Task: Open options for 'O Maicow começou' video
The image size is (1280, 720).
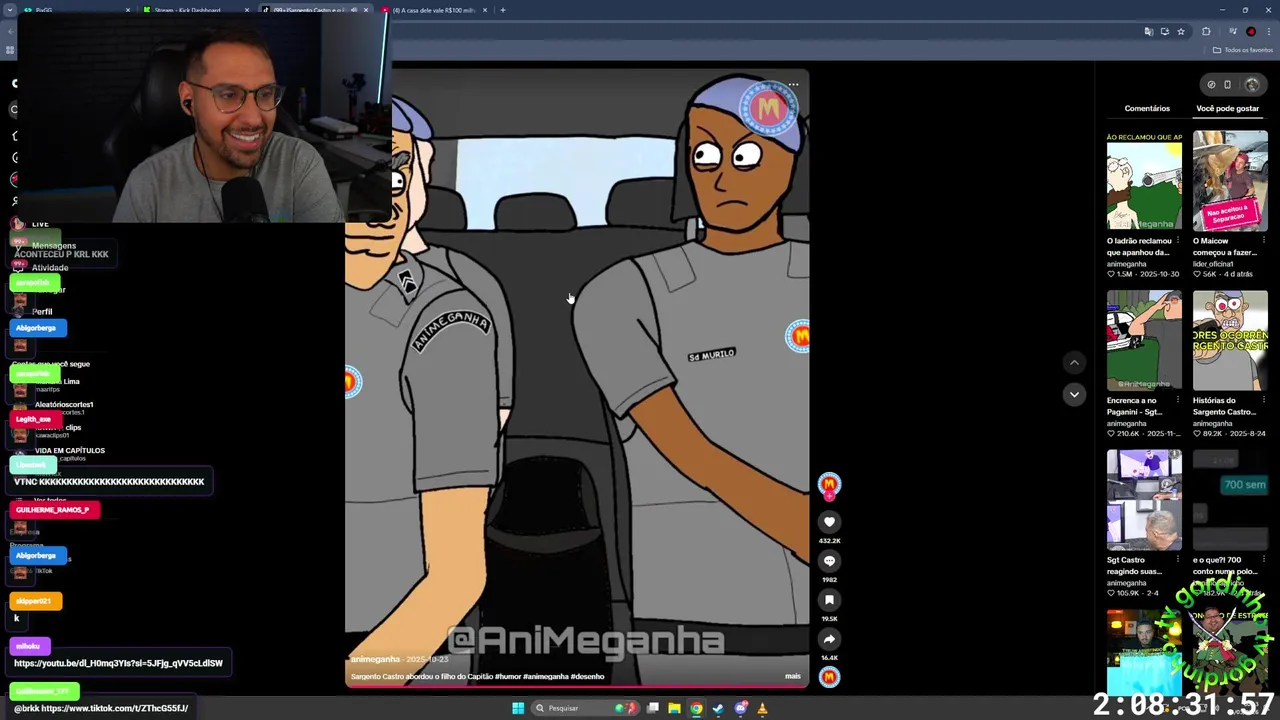Action: [1265, 241]
